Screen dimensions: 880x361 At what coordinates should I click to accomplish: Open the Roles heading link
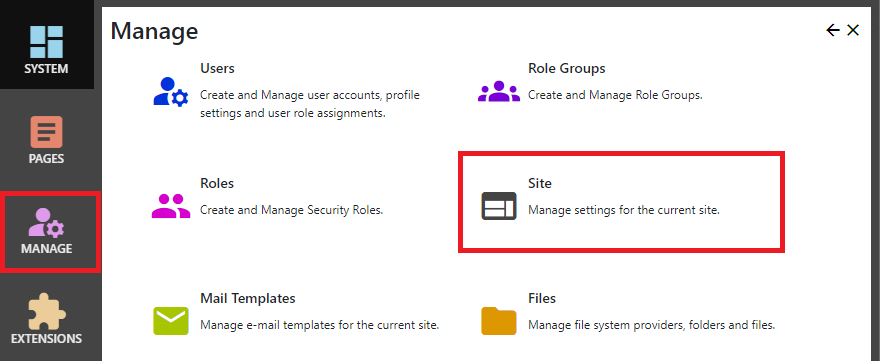point(217,184)
